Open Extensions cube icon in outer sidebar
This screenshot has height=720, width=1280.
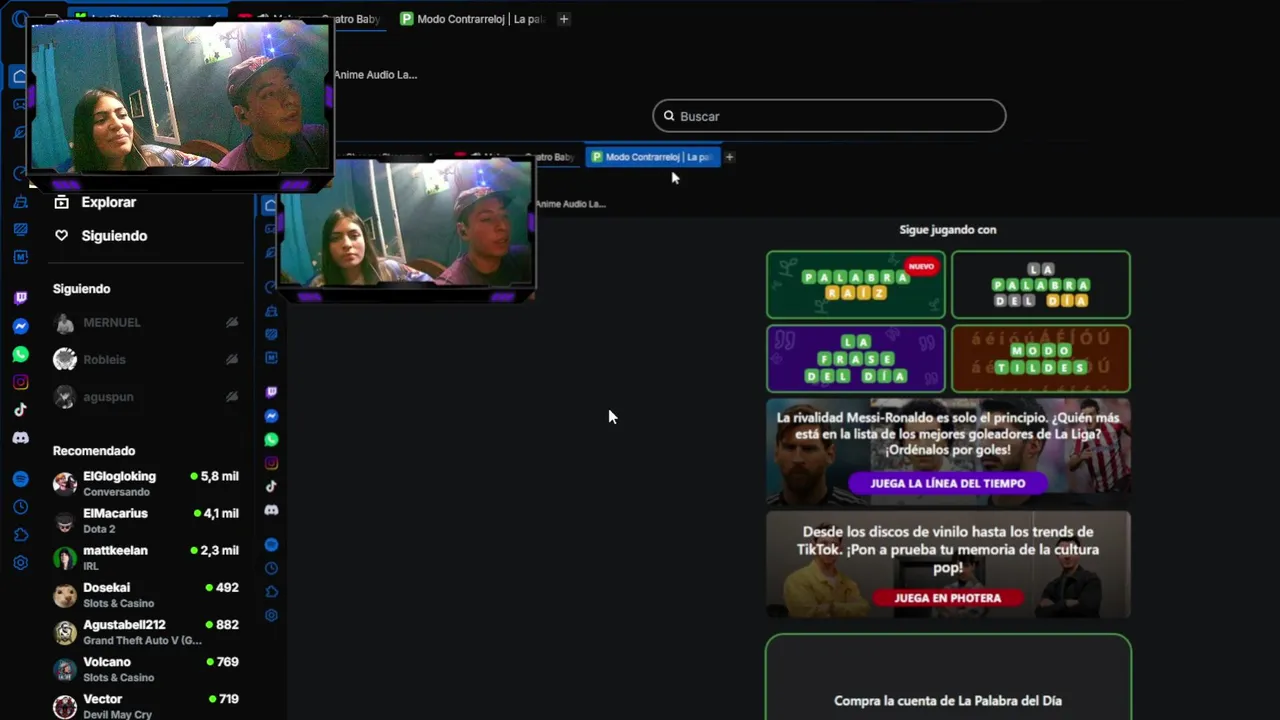(x=20, y=535)
